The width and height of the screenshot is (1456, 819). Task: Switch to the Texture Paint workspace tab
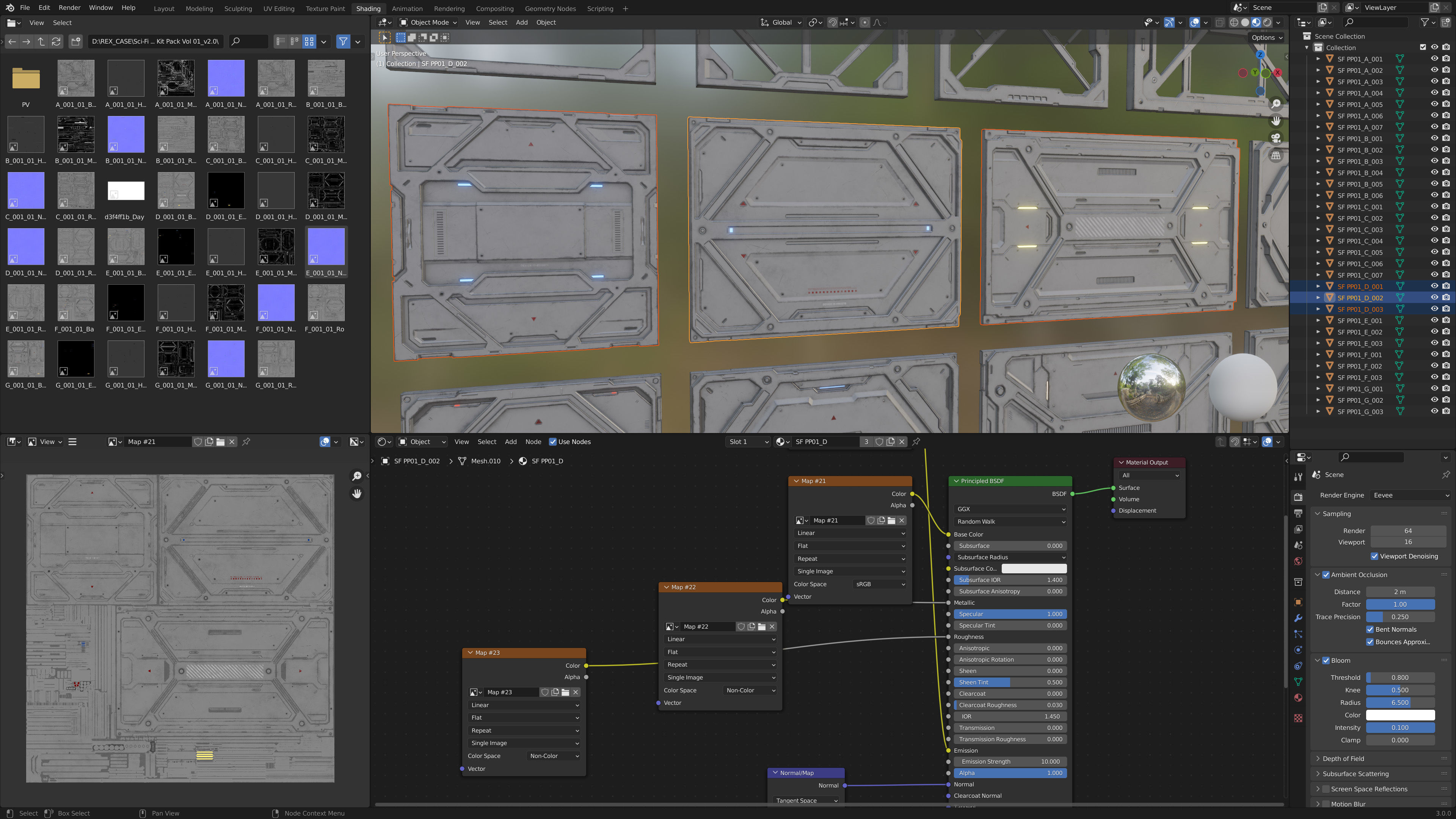tap(325, 8)
